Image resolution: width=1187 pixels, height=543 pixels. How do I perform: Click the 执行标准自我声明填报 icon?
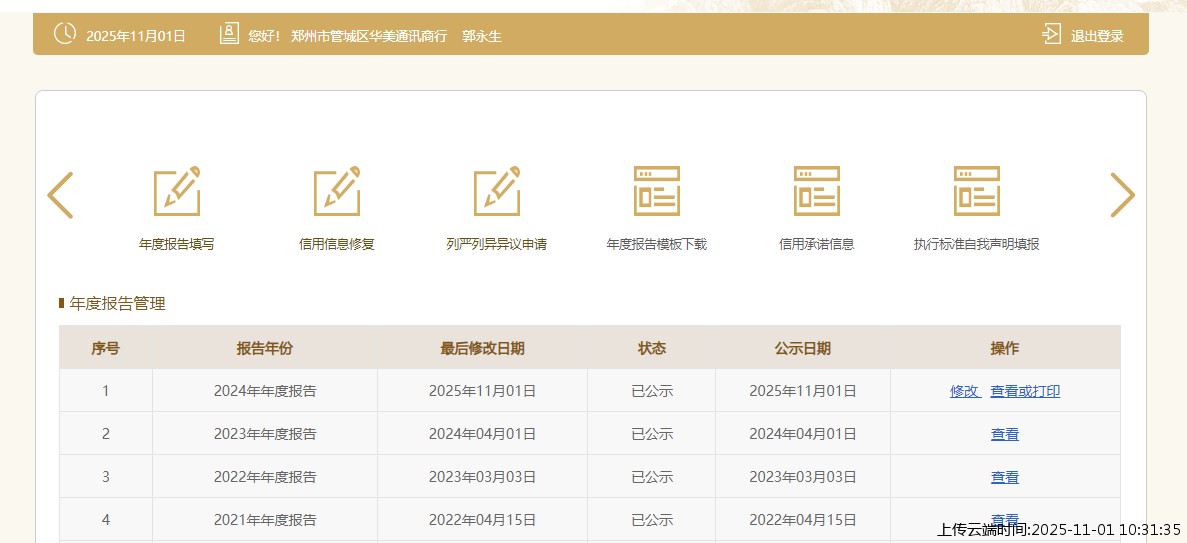[977, 191]
